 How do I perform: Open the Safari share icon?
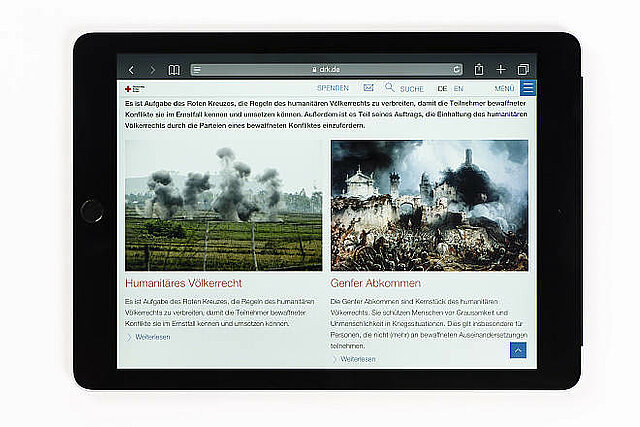pos(479,69)
